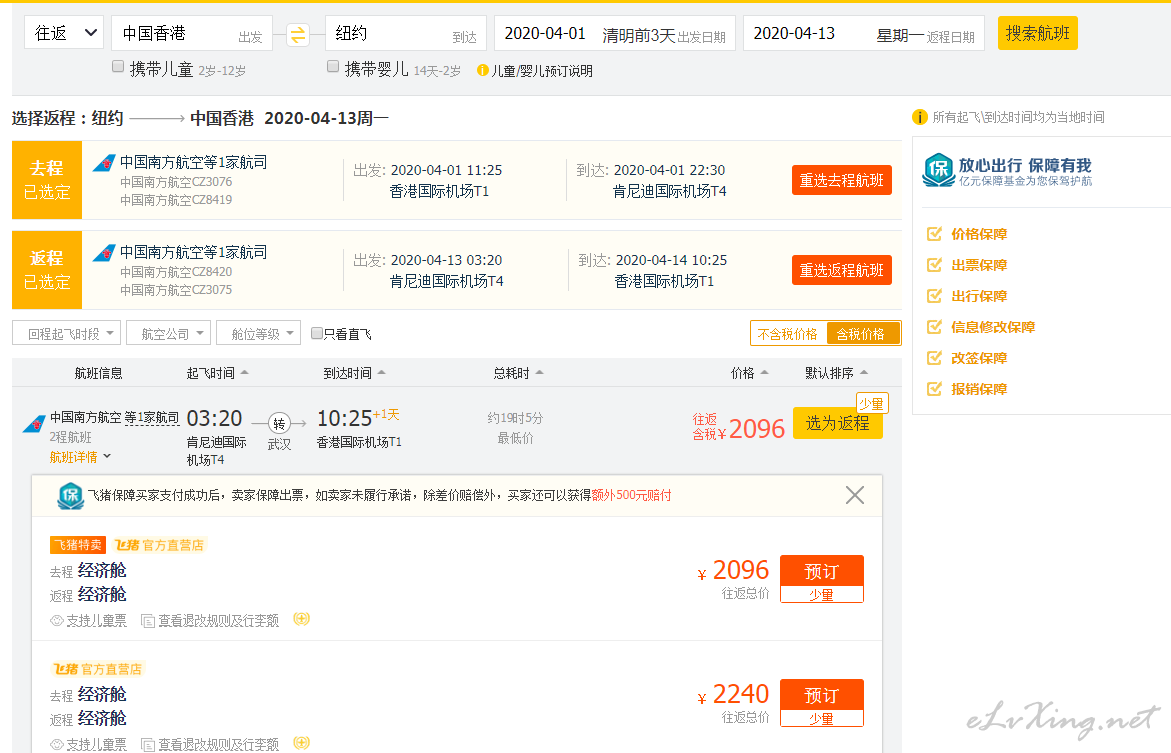Click 重选返程航班 button

[x=842, y=270]
